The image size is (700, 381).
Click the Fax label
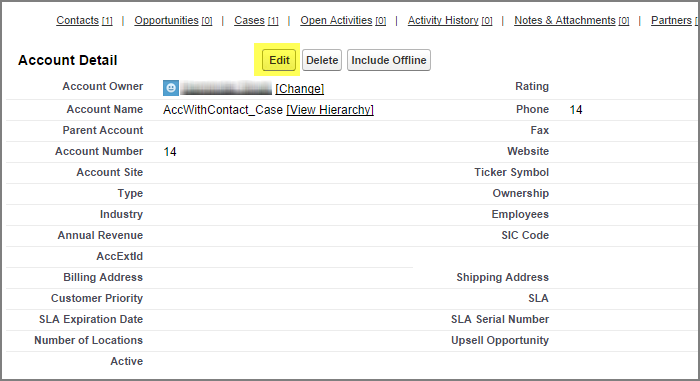tap(540, 130)
